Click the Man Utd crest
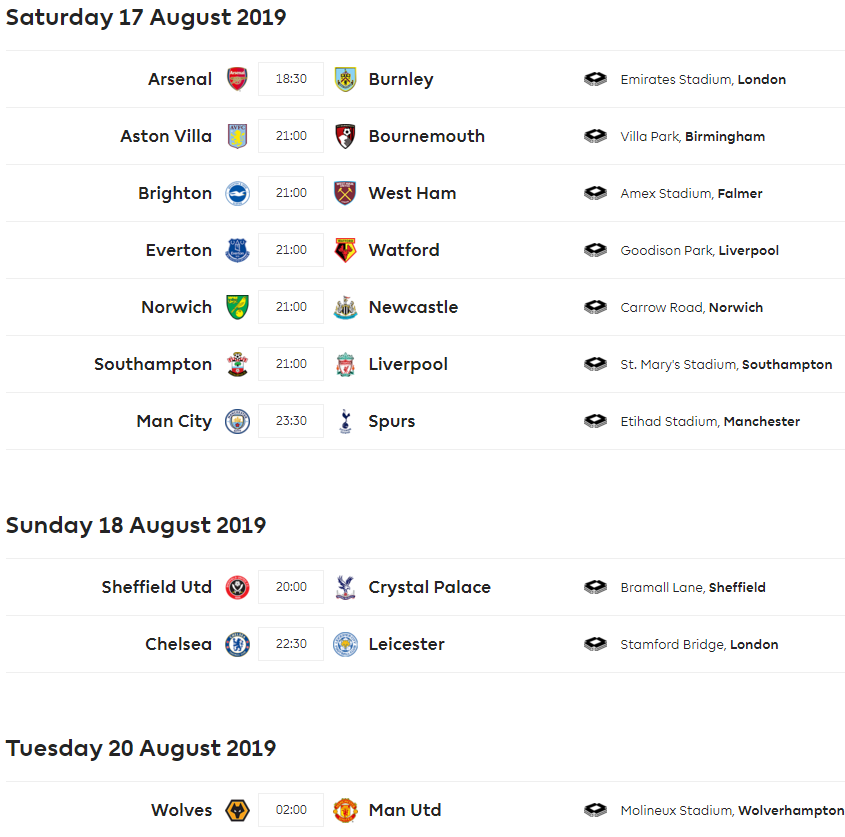This screenshot has width=845, height=837. click(x=345, y=810)
